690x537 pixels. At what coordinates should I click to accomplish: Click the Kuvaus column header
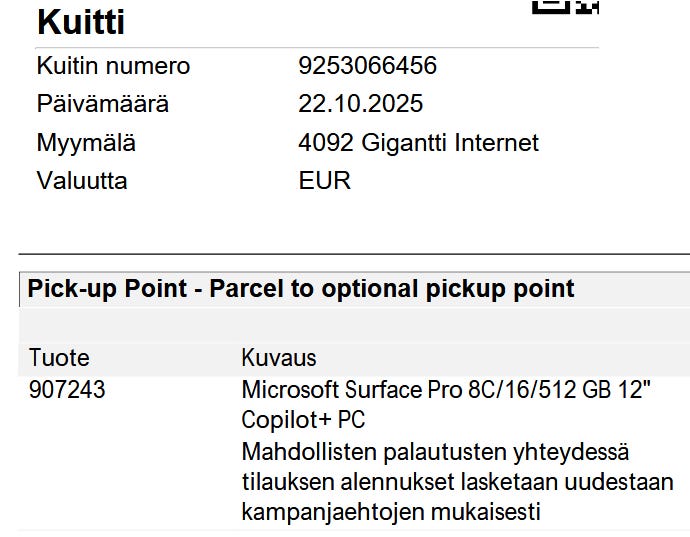279,358
